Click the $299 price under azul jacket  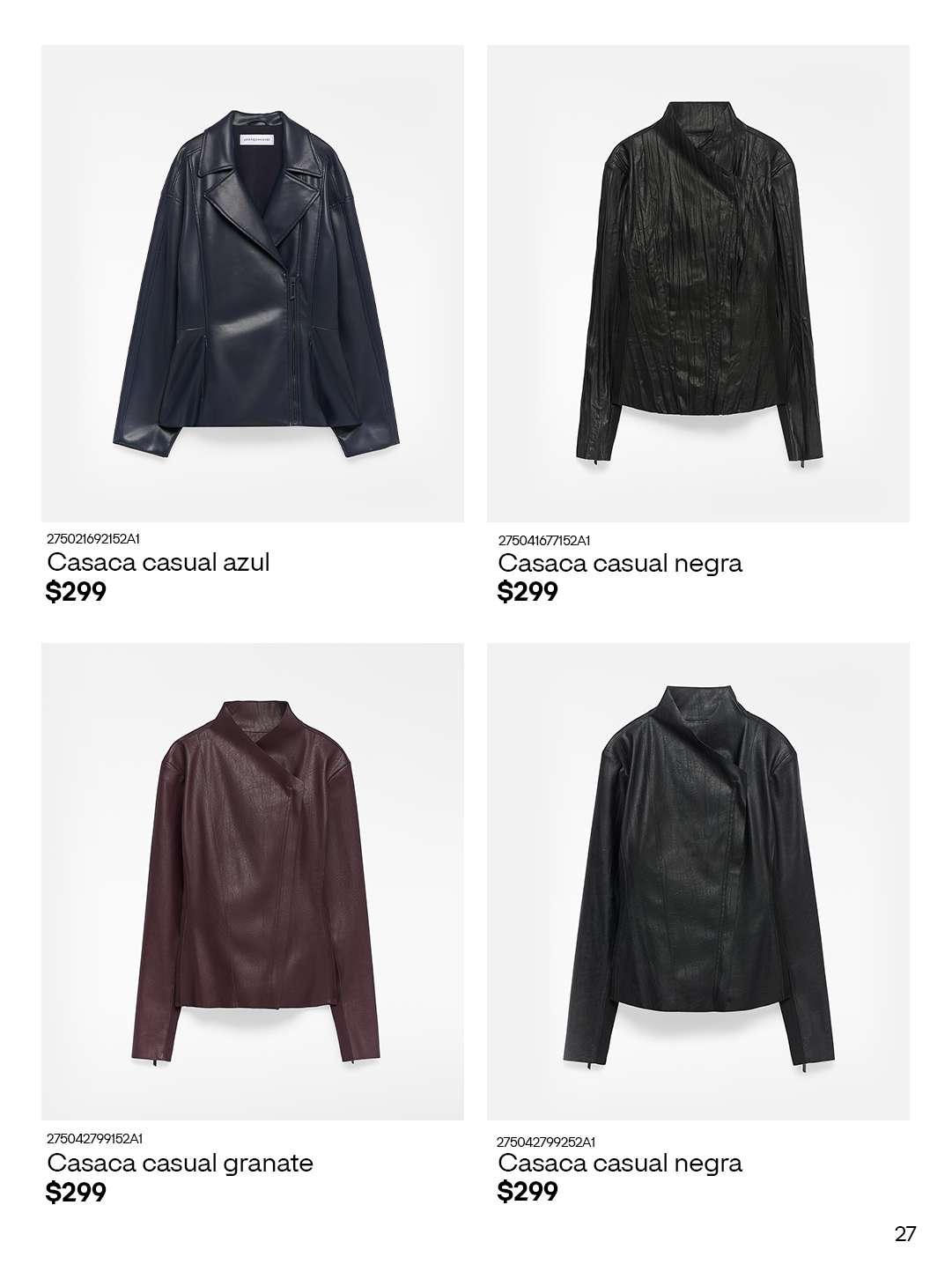[76, 592]
